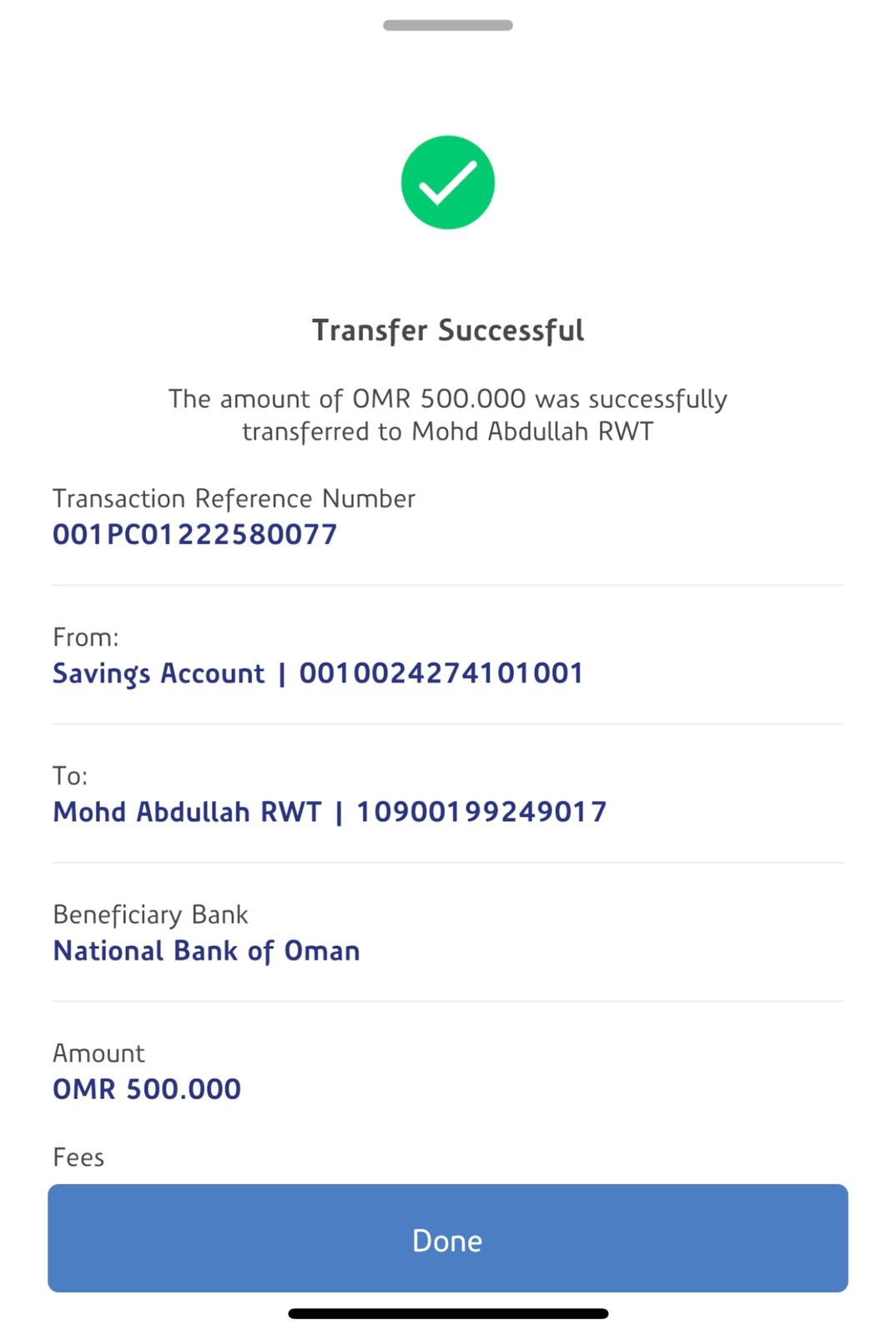
Task: Select source account number 0010024274101001
Action: [x=441, y=673]
